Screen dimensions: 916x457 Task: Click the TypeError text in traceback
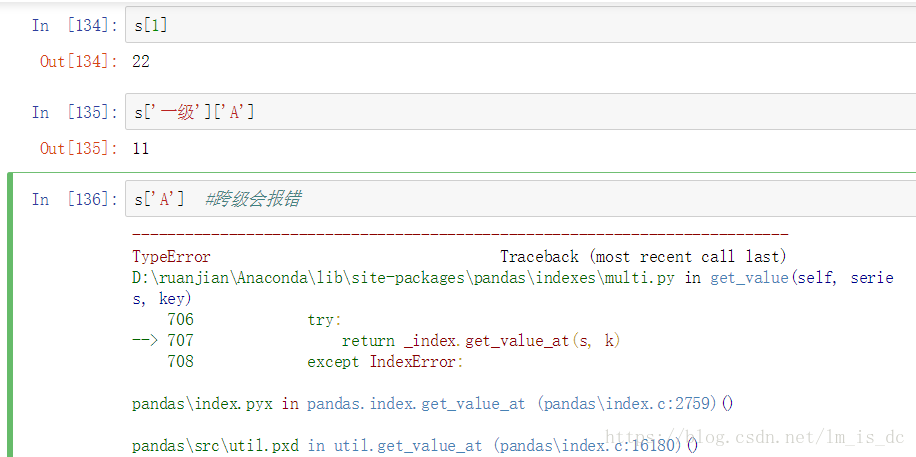(x=171, y=257)
